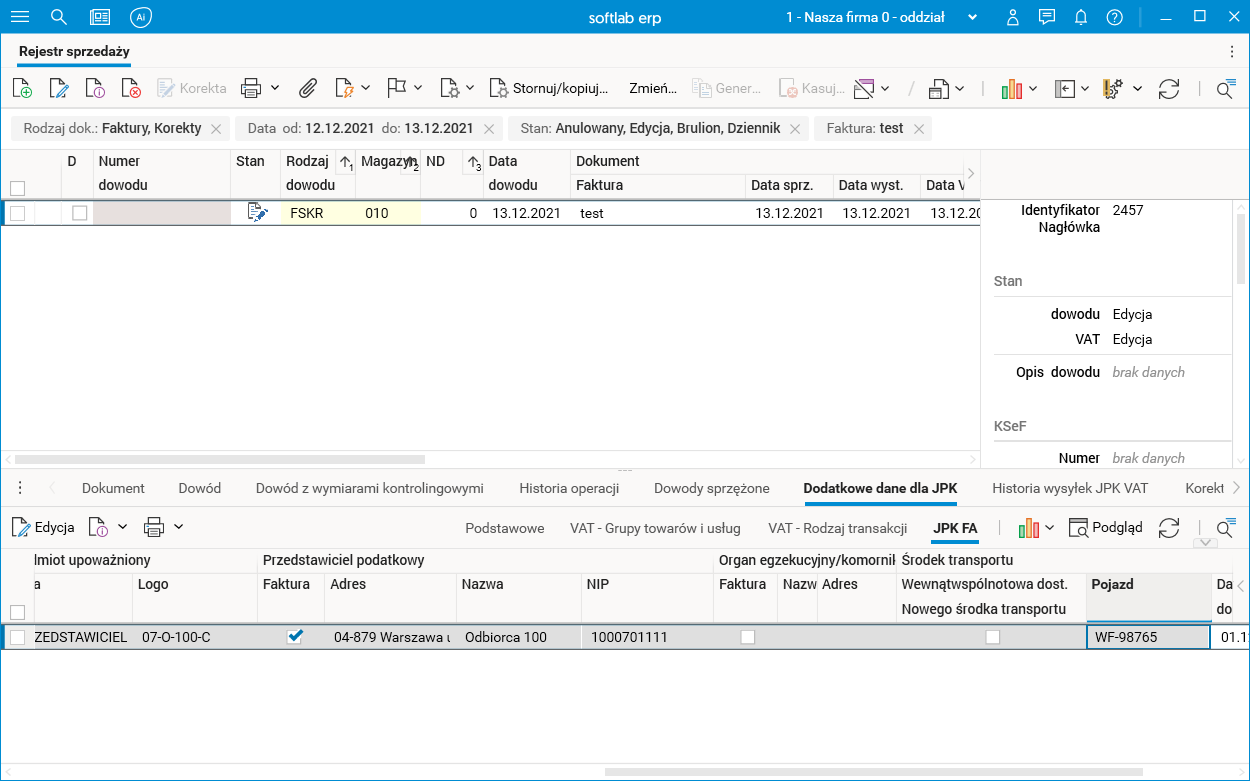Click the flag icon in top toolbar
This screenshot has height=781, width=1250.
pyautogui.click(x=396, y=89)
